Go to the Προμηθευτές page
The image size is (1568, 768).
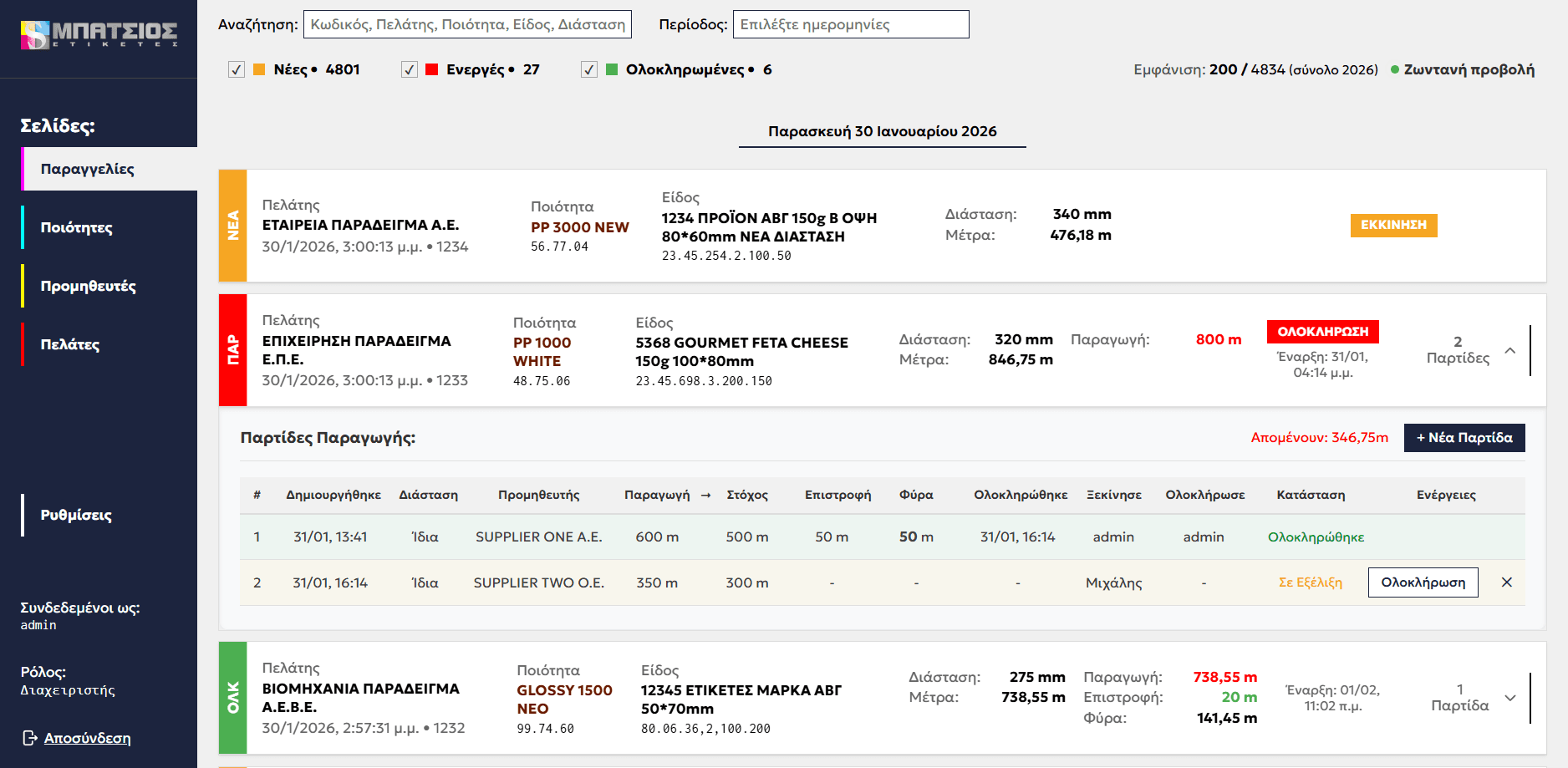click(88, 286)
